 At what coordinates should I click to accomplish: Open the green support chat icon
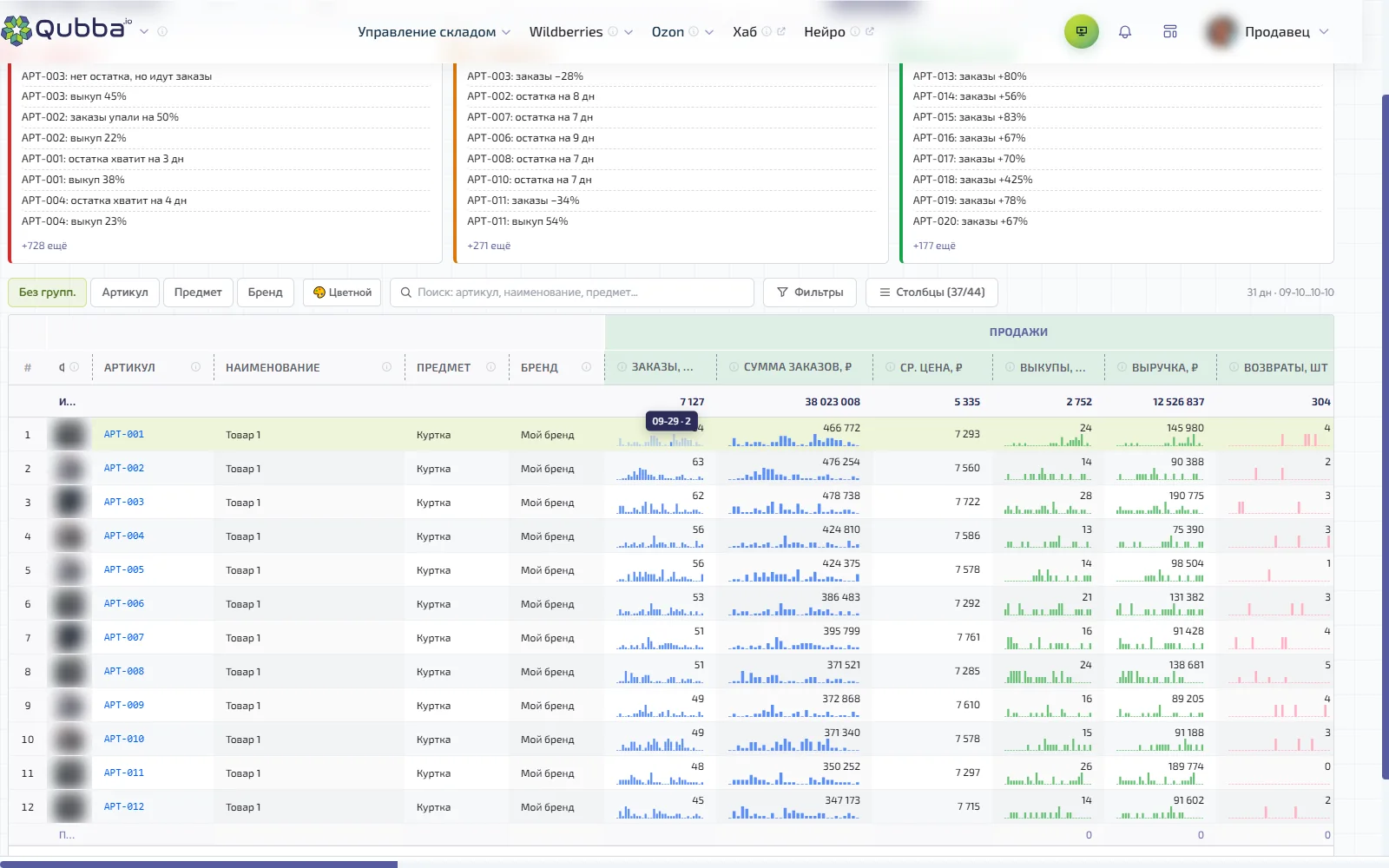tap(1081, 31)
